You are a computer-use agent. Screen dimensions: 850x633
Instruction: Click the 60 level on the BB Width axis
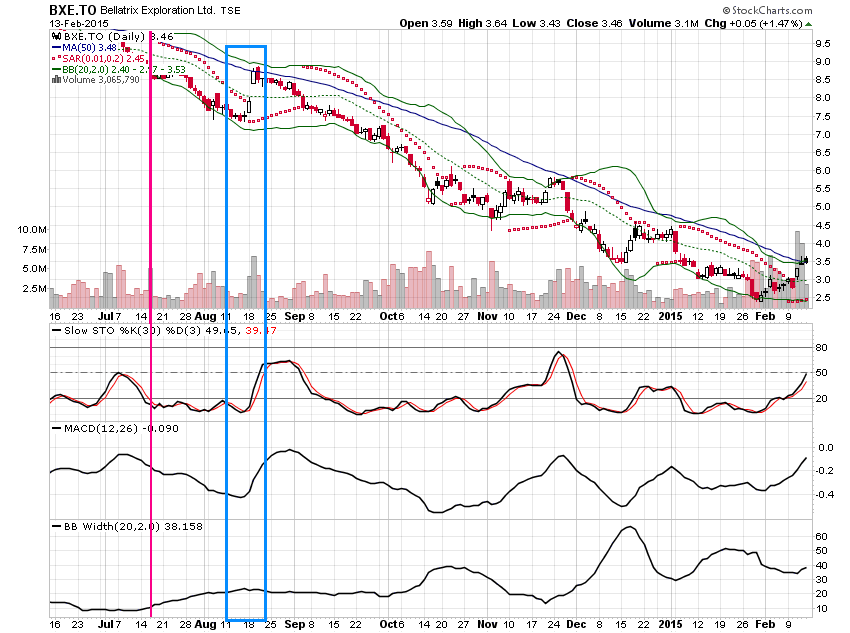(x=821, y=536)
